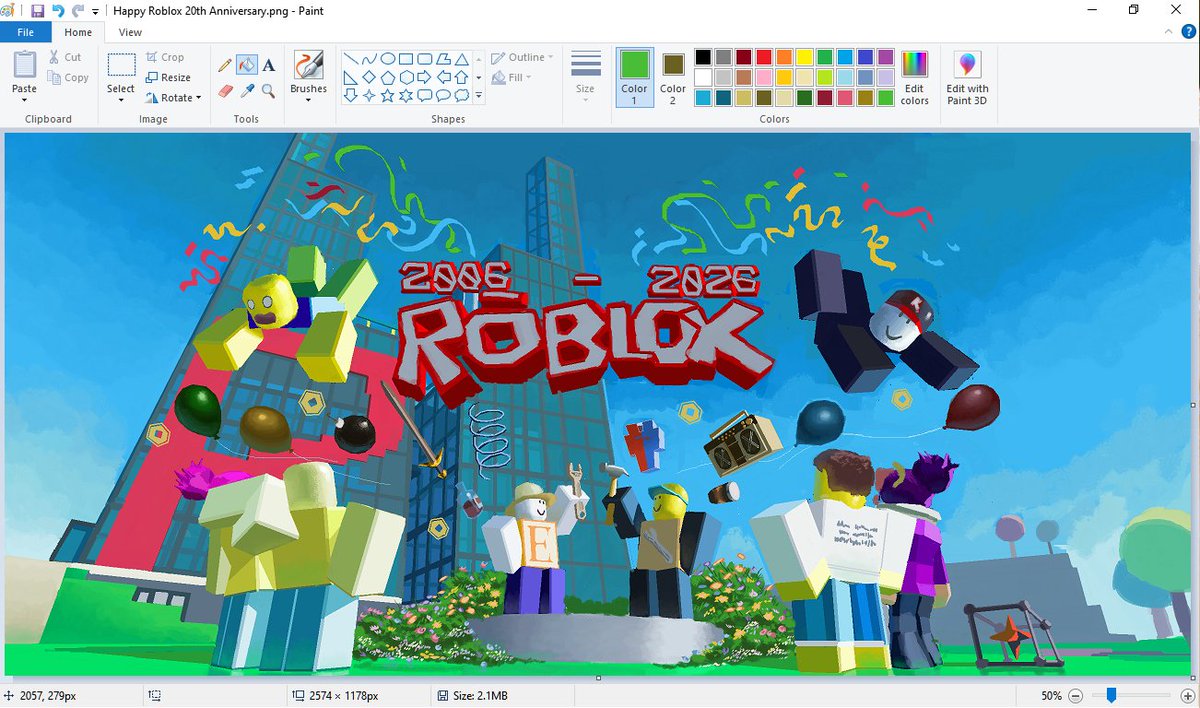Switch to the Home tab

point(78,32)
